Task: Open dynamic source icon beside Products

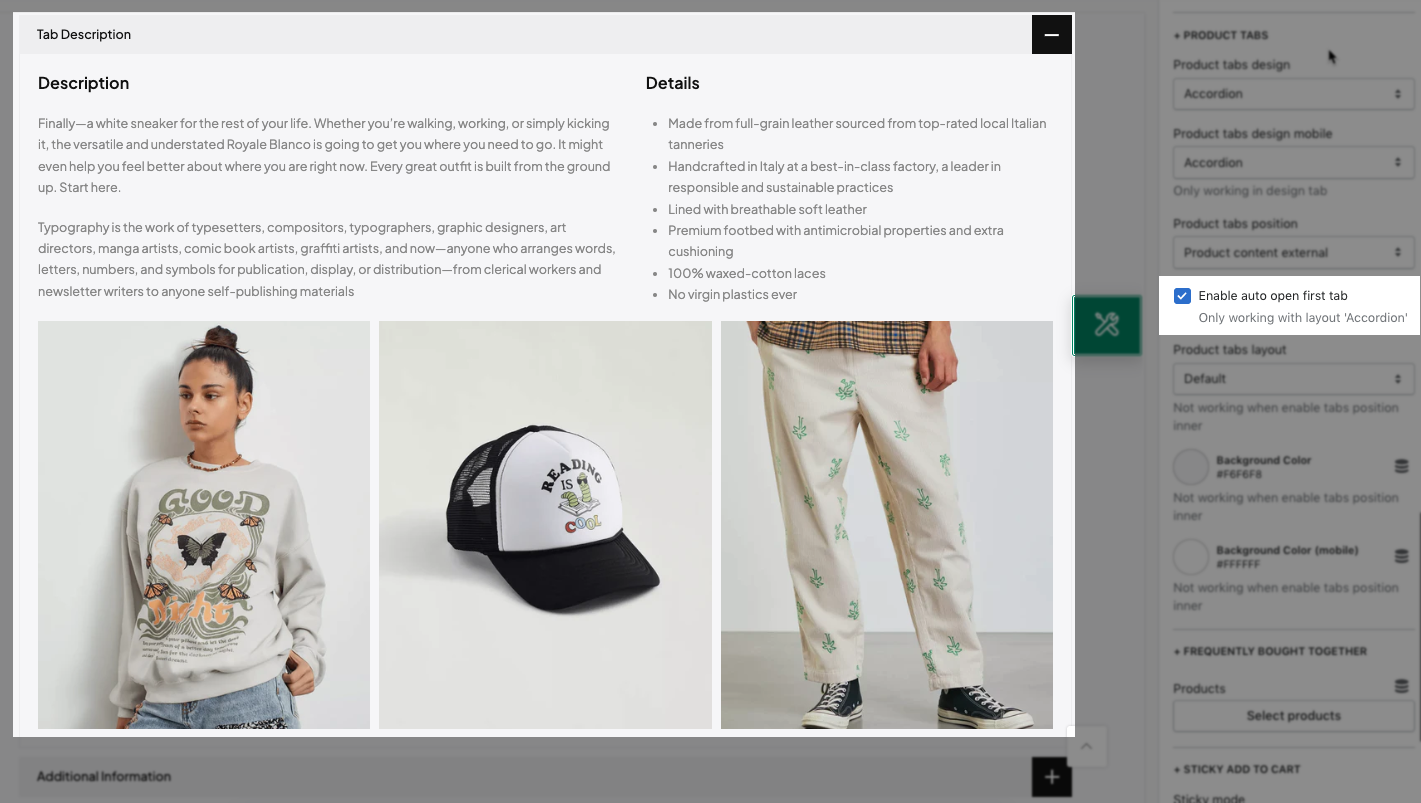Action: tap(1401, 687)
